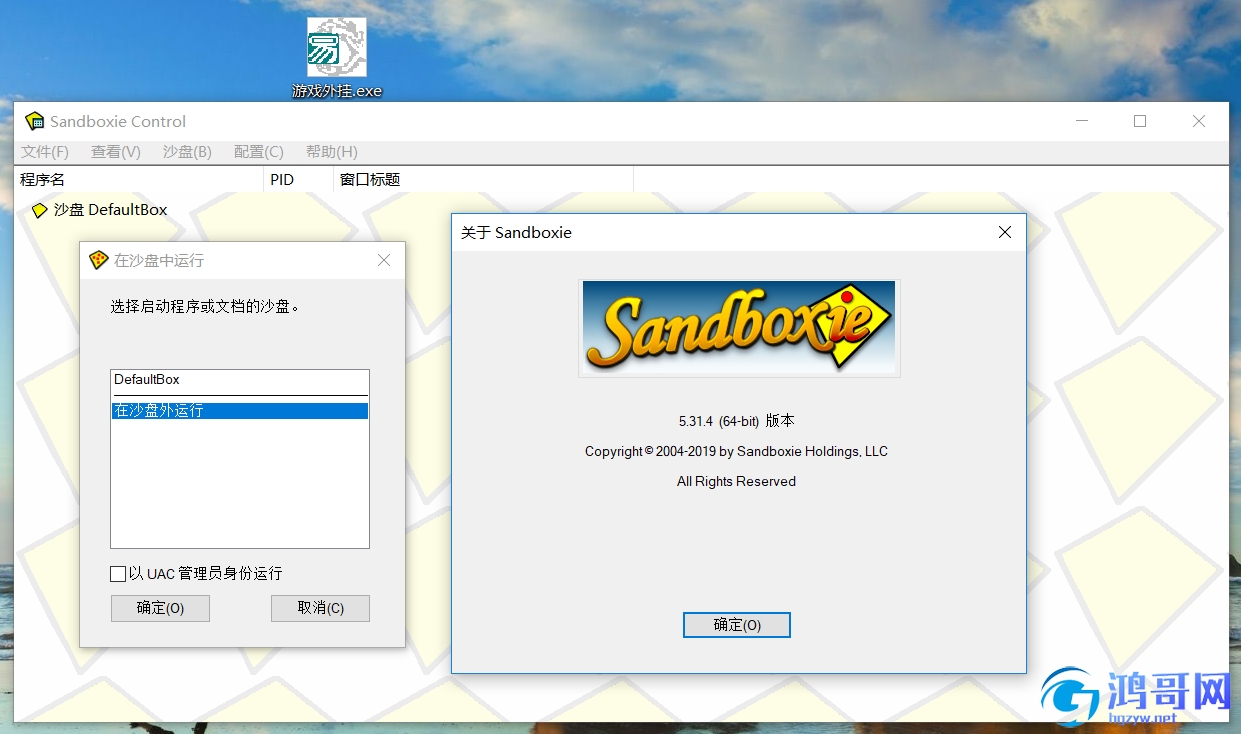Click the 选择启动程序或文档的沙盘 prompt text
Viewport: 1241px width, 734px height.
(x=205, y=306)
